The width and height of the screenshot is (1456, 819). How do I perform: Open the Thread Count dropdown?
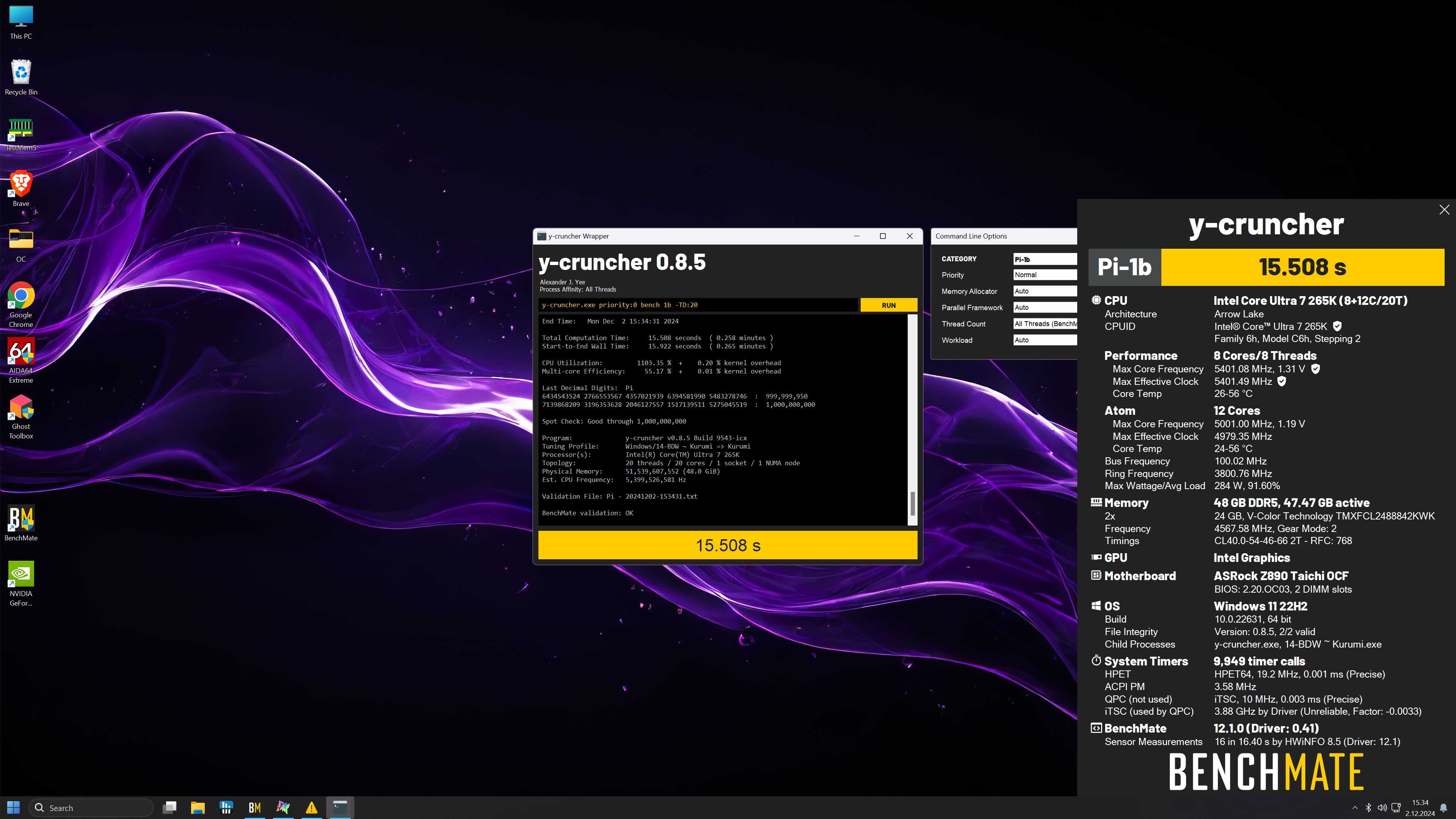1045,324
